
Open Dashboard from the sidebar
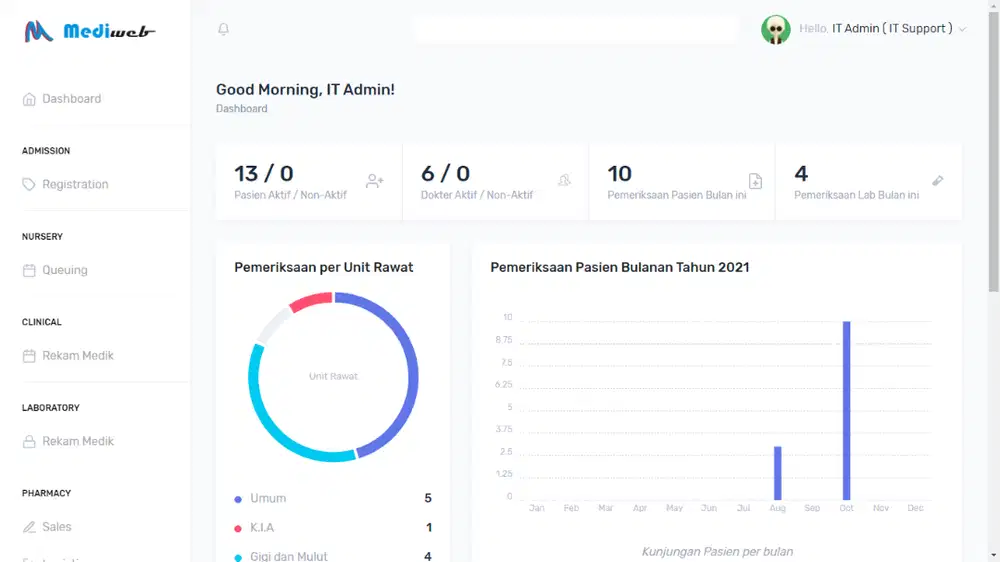pyautogui.click(x=71, y=99)
